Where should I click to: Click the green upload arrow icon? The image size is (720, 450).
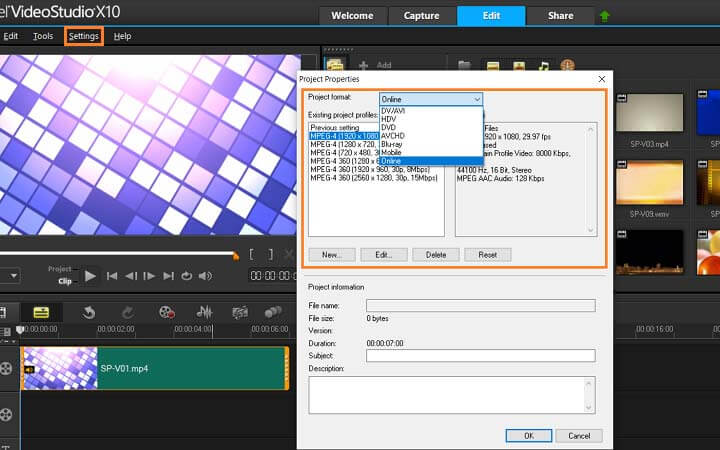(x=605, y=17)
